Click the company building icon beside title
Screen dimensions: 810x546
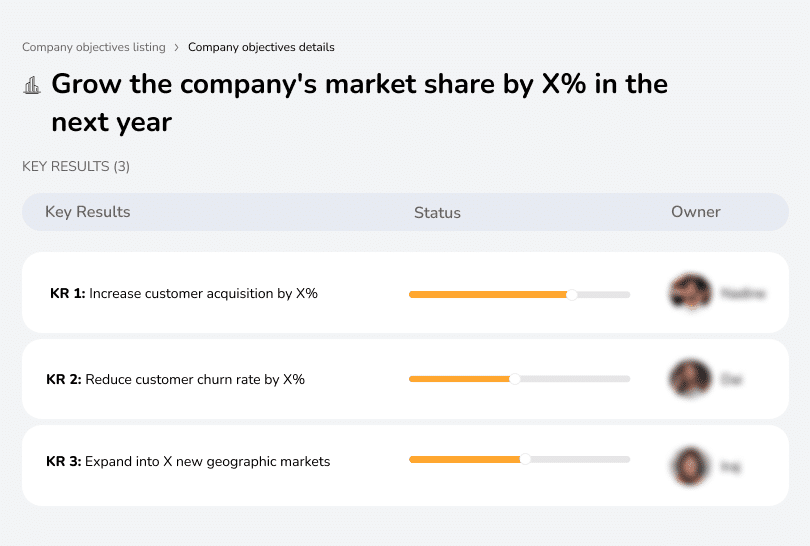[x=32, y=86]
